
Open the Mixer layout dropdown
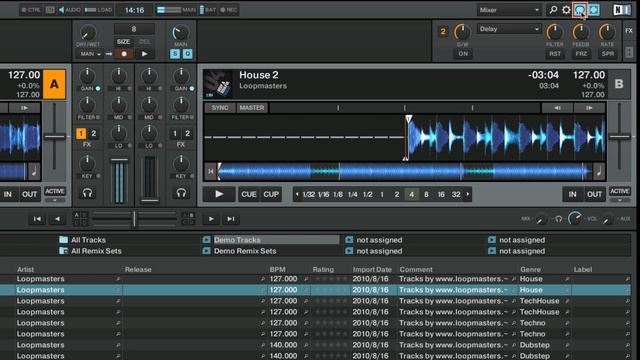[509, 10]
